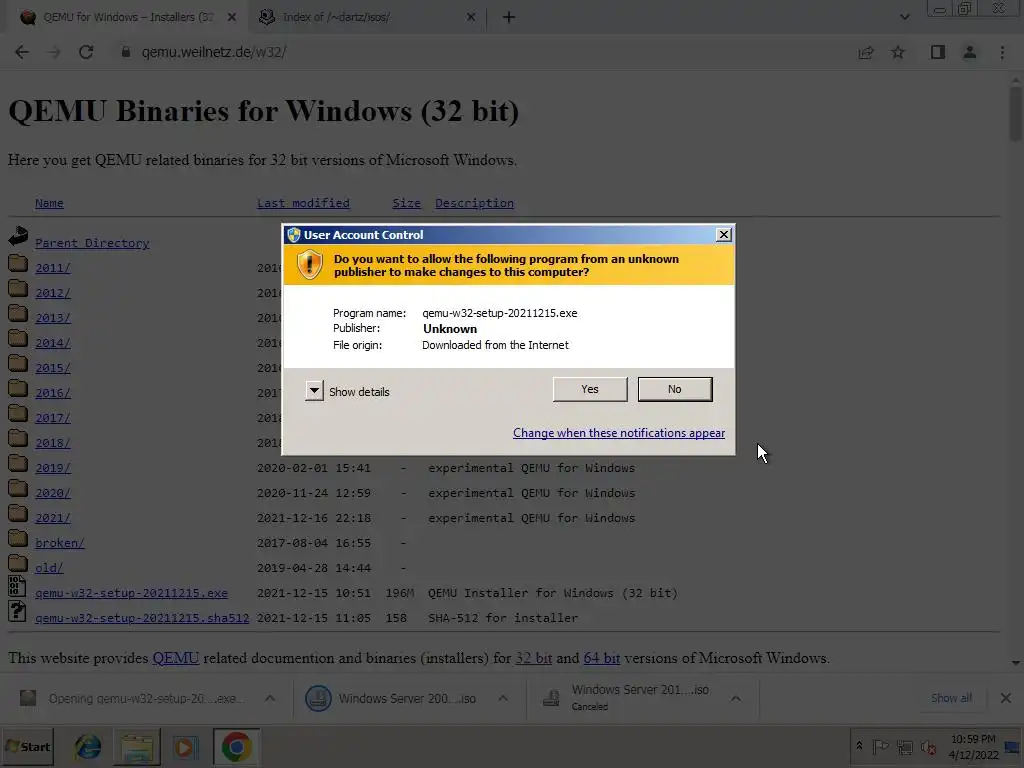This screenshot has width=1024, height=768.
Task: Click unknown-file icon beside sha512 file
Action: coord(17,611)
